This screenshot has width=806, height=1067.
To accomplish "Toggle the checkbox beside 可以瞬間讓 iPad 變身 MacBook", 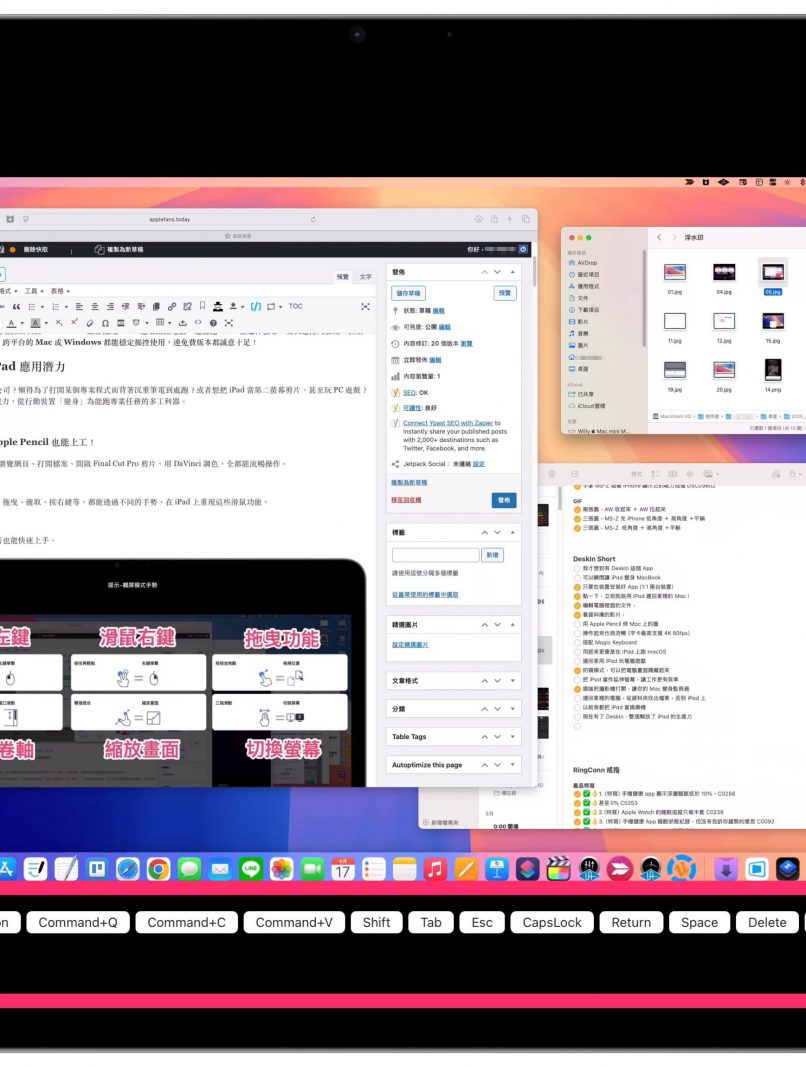I will [x=577, y=577].
